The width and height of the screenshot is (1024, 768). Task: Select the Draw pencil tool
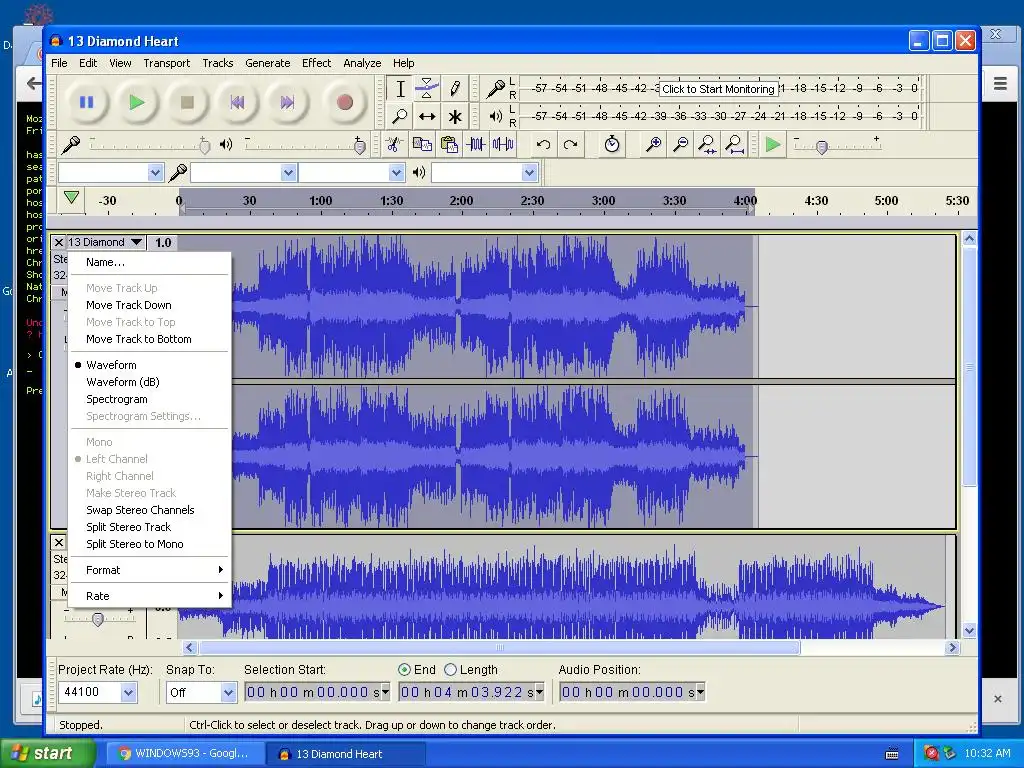point(455,89)
